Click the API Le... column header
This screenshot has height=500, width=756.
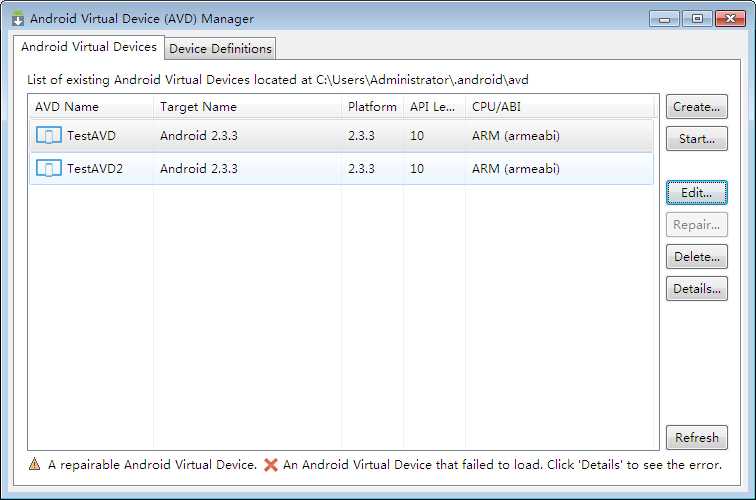click(434, 107)
